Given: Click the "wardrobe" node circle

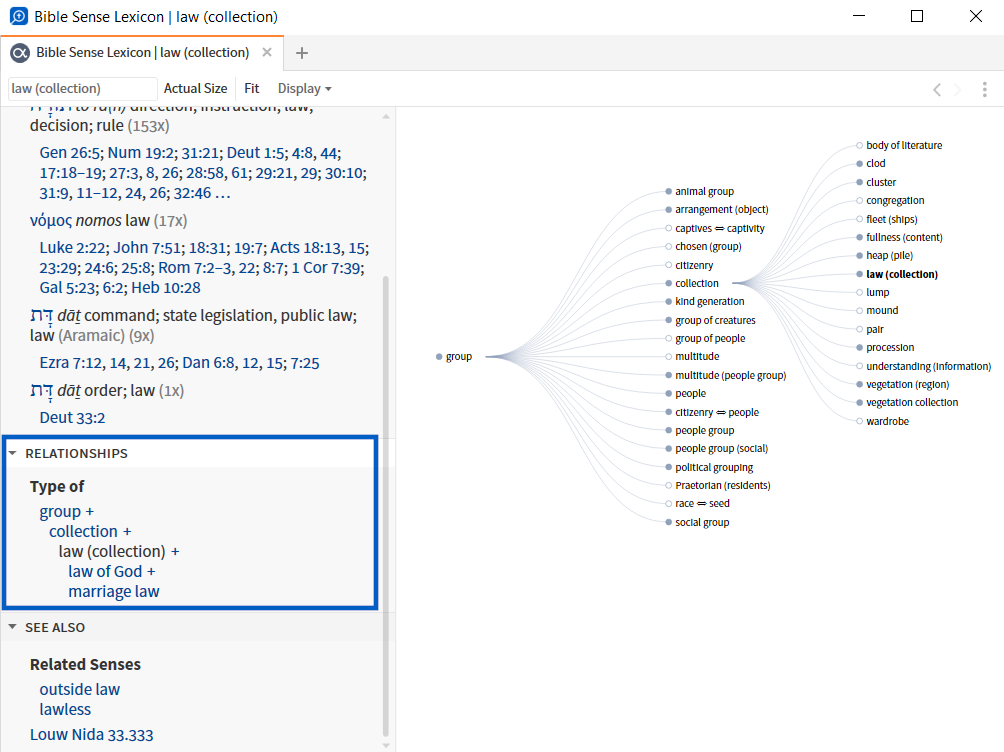Looking at the screenshot, I should [x=858, y=421].
